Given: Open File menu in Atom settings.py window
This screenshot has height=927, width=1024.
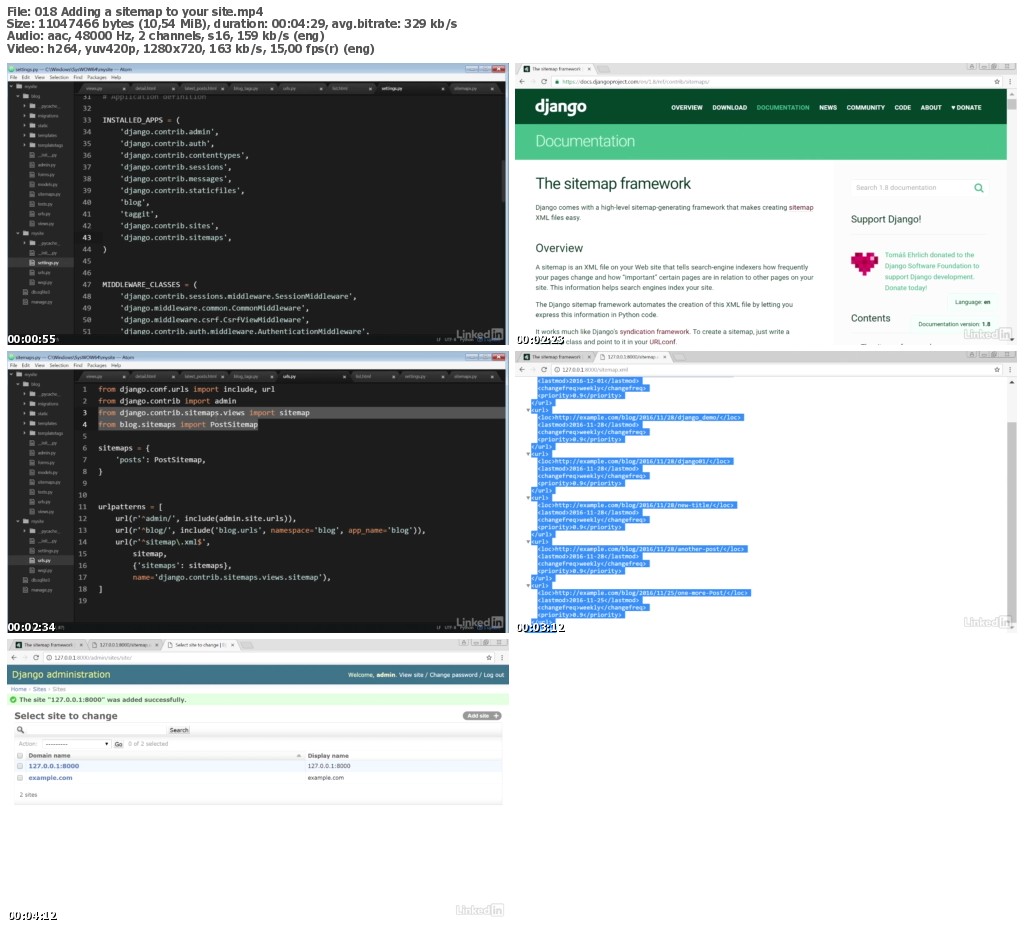Looking at the screenshot, I should 13,77.
